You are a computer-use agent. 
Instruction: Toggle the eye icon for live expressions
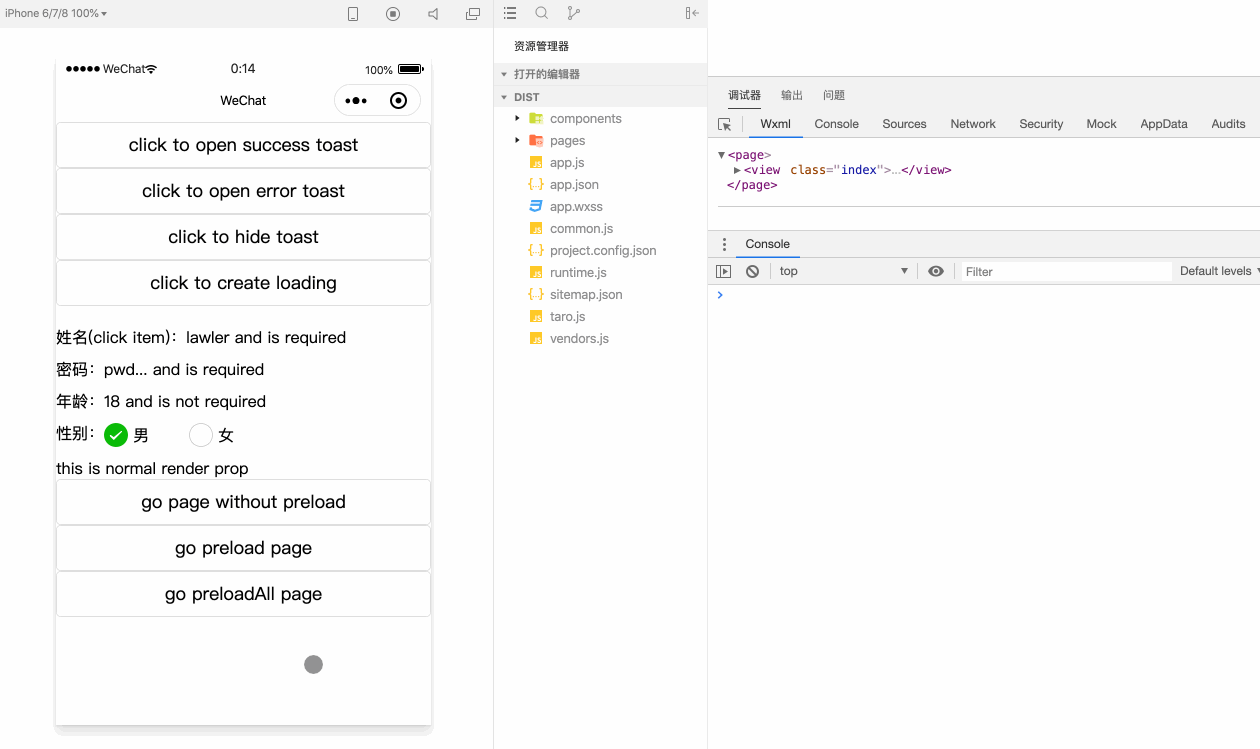[936, 271]
